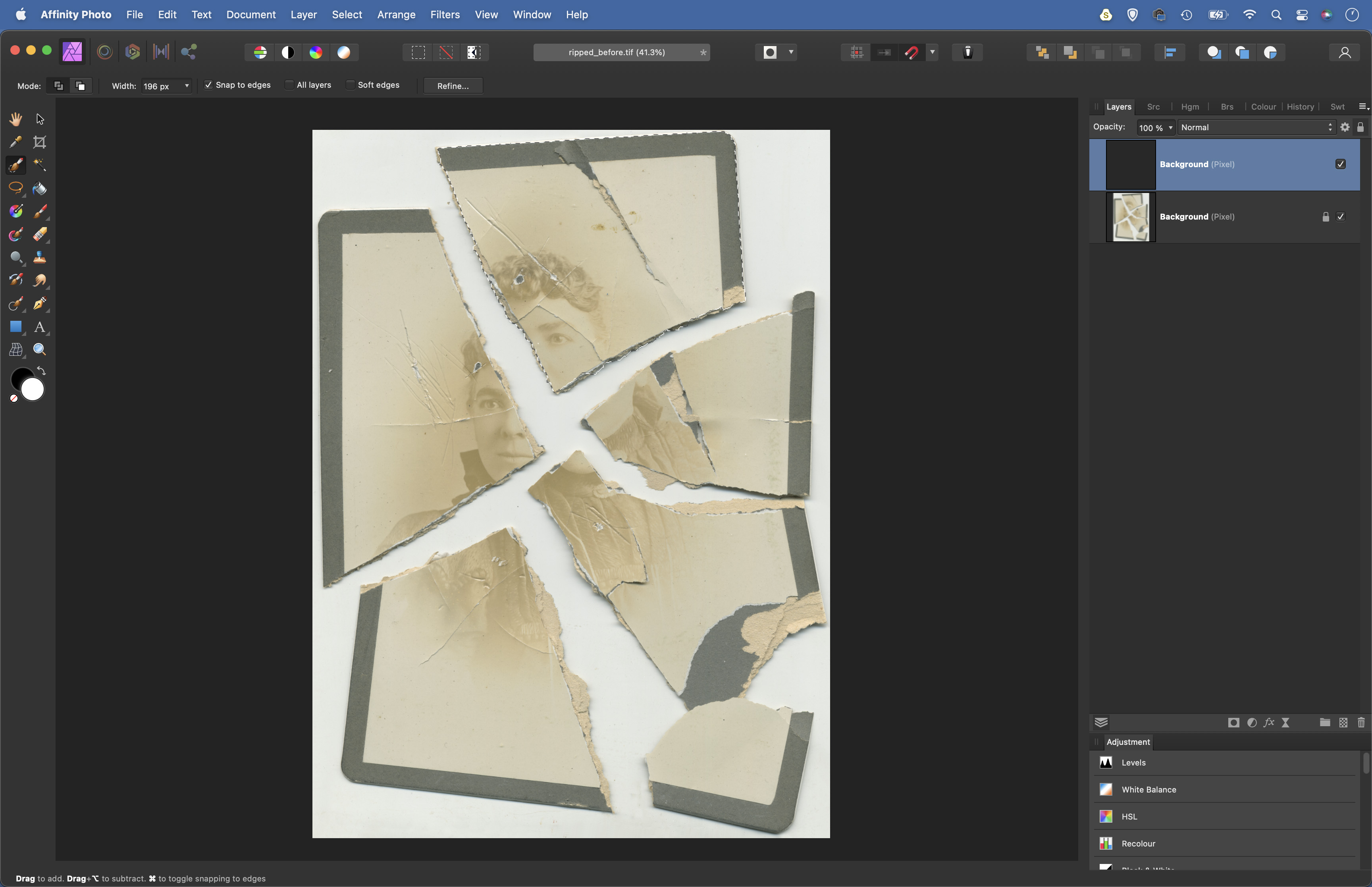Select the Smudge Brush tool

tap(40, 280)
